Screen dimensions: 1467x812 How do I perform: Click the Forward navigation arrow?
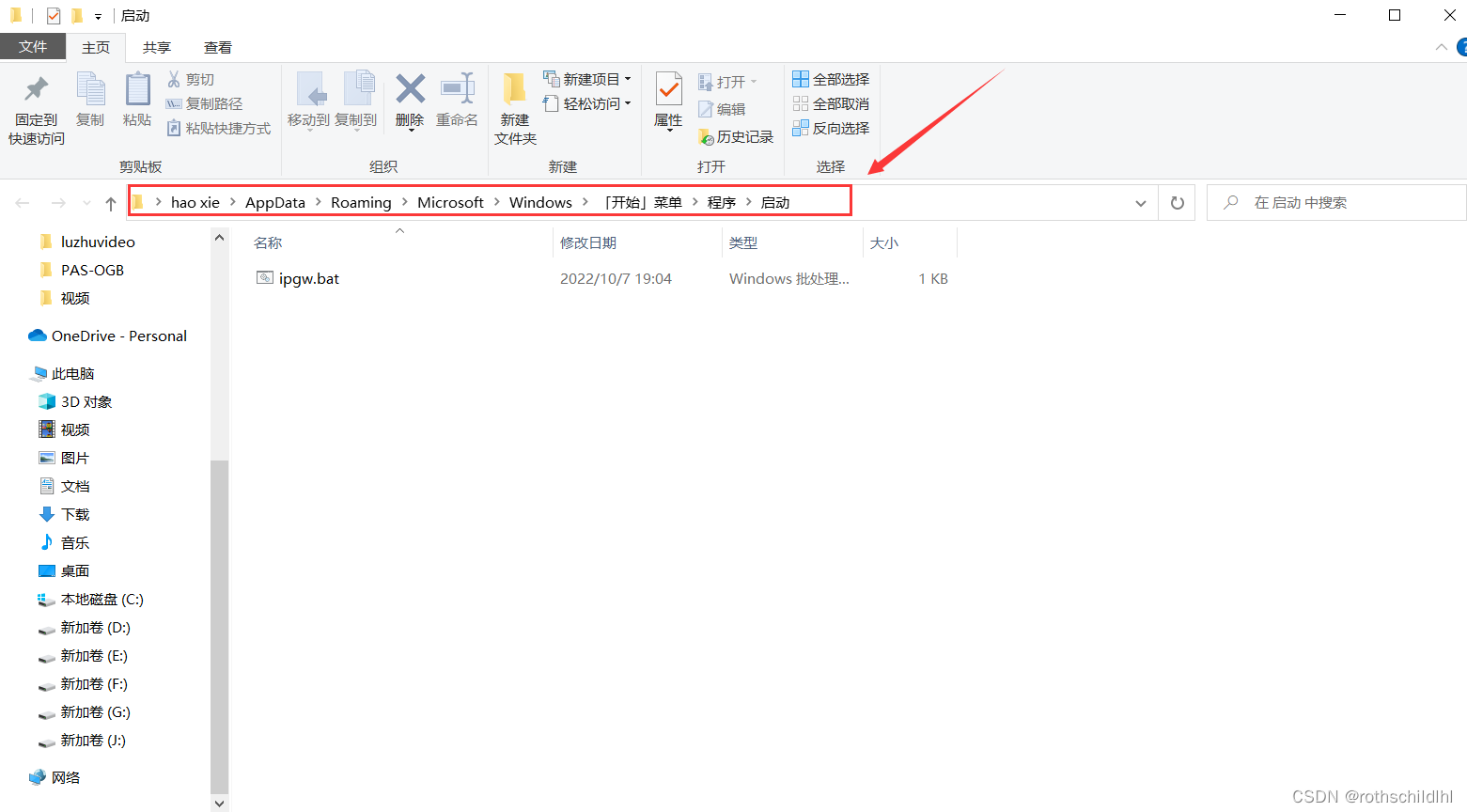pos(58,203)
